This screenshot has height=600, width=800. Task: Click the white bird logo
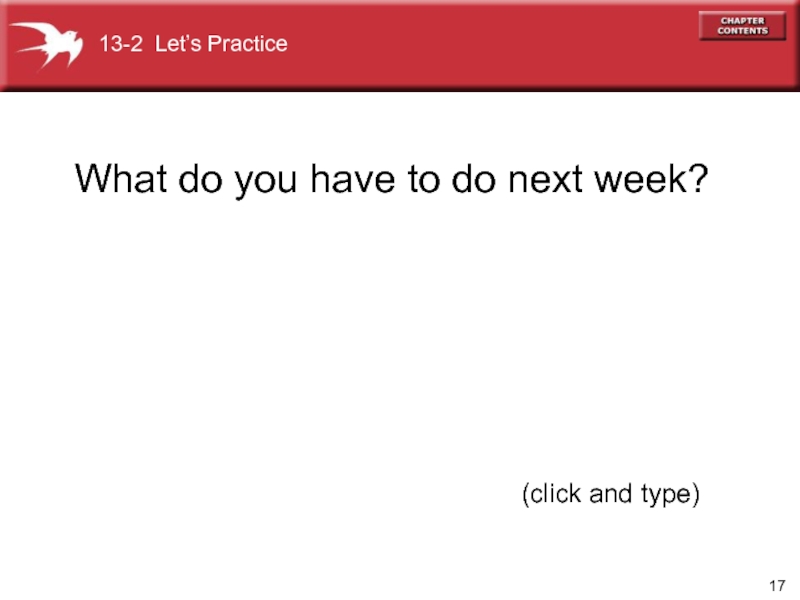pyautogui.click(x=46, y=43)
